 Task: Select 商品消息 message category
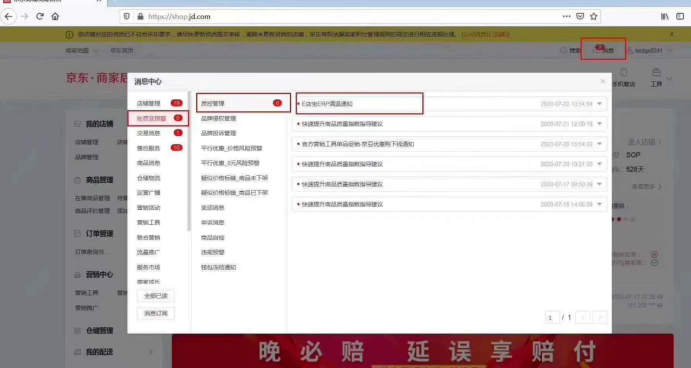[149, 163]
